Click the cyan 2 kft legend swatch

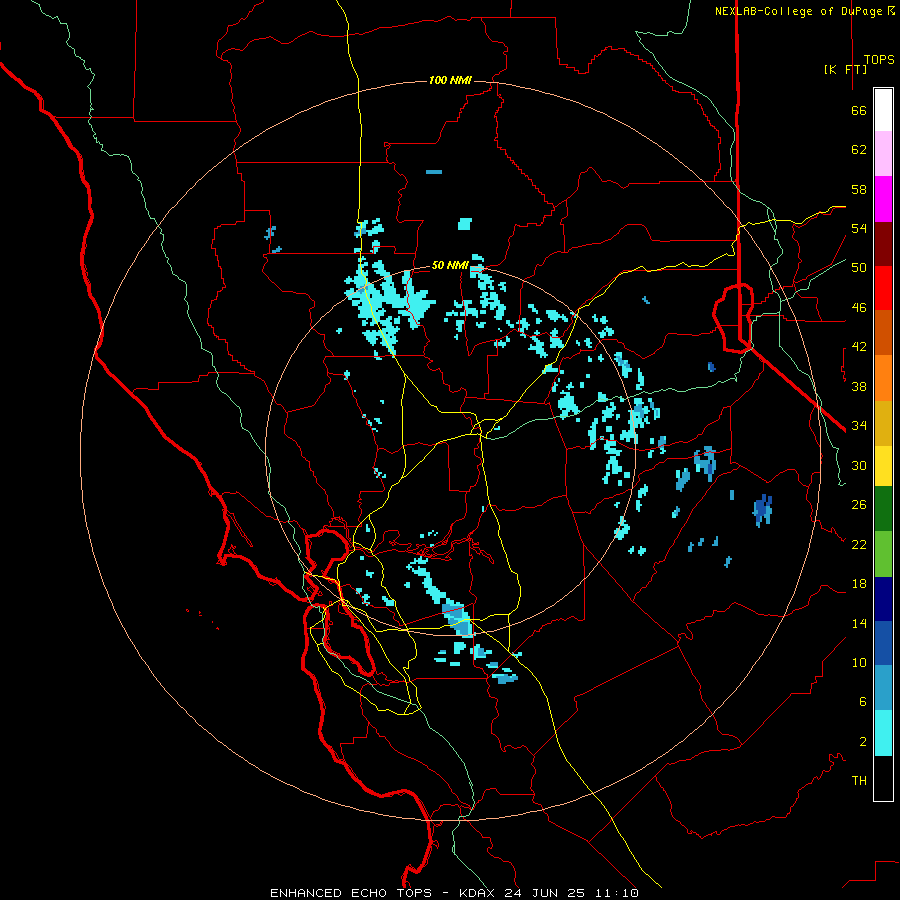point(883,733)
